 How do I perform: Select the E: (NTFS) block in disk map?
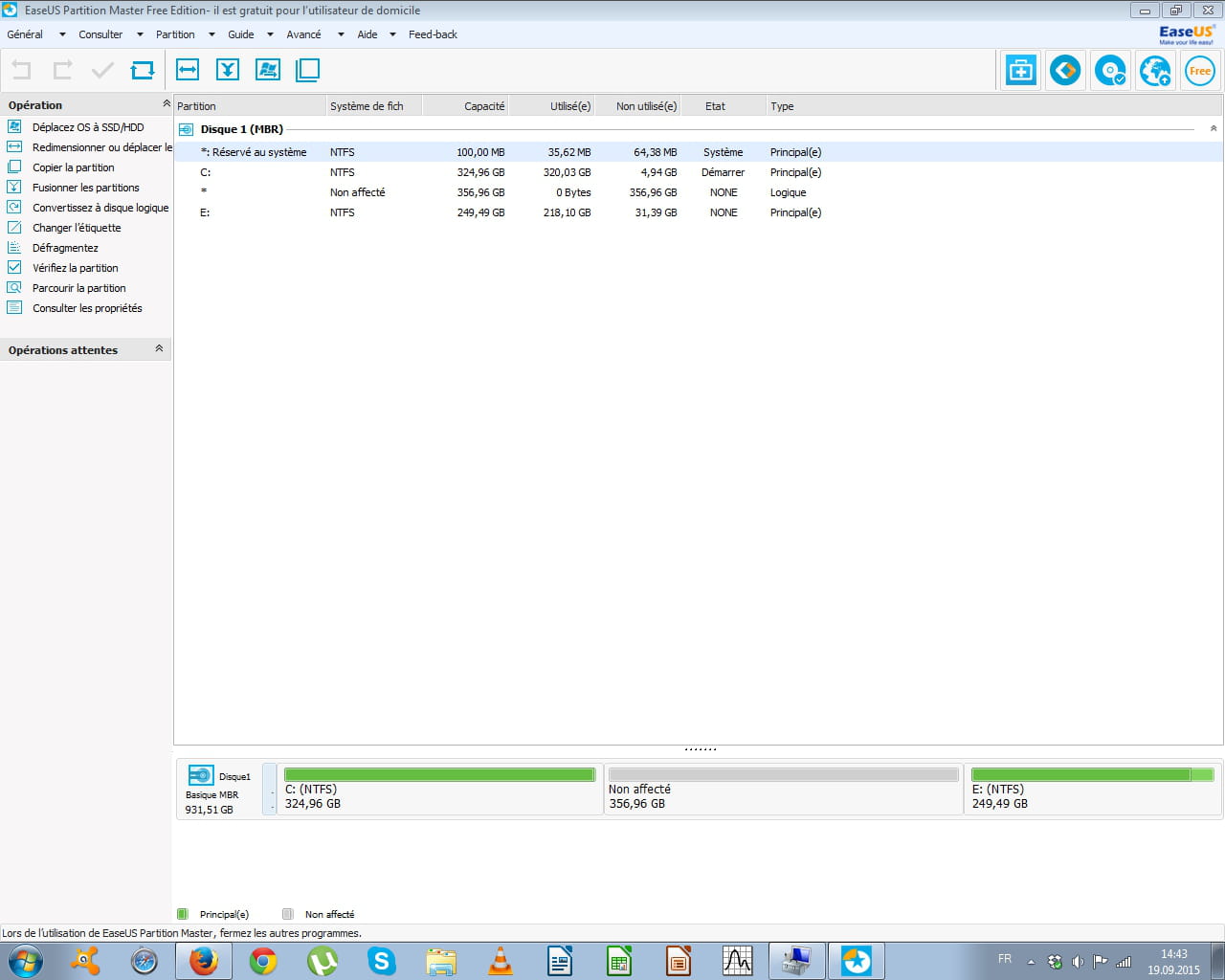[1092, 790]
